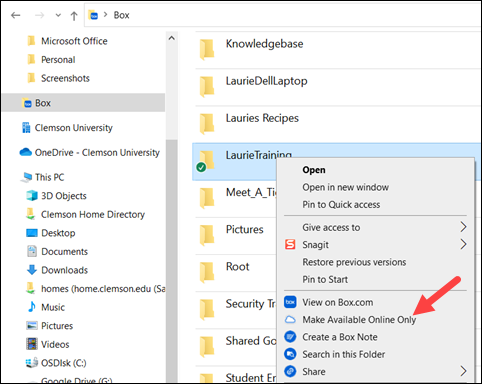Click the Lauries Recipes folder icon
Screen dimensions: 482x384
pyautogui.click(x=207, y=123)
